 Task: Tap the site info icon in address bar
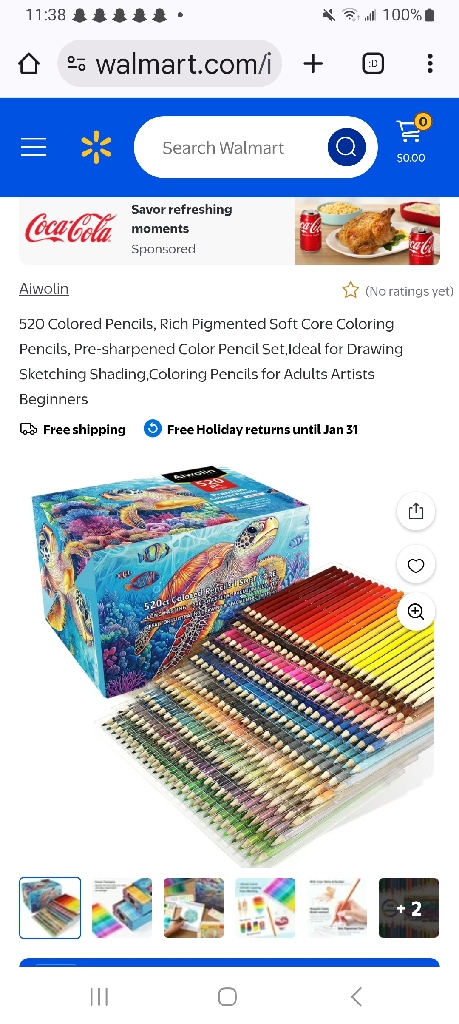[x=76, y=63]
